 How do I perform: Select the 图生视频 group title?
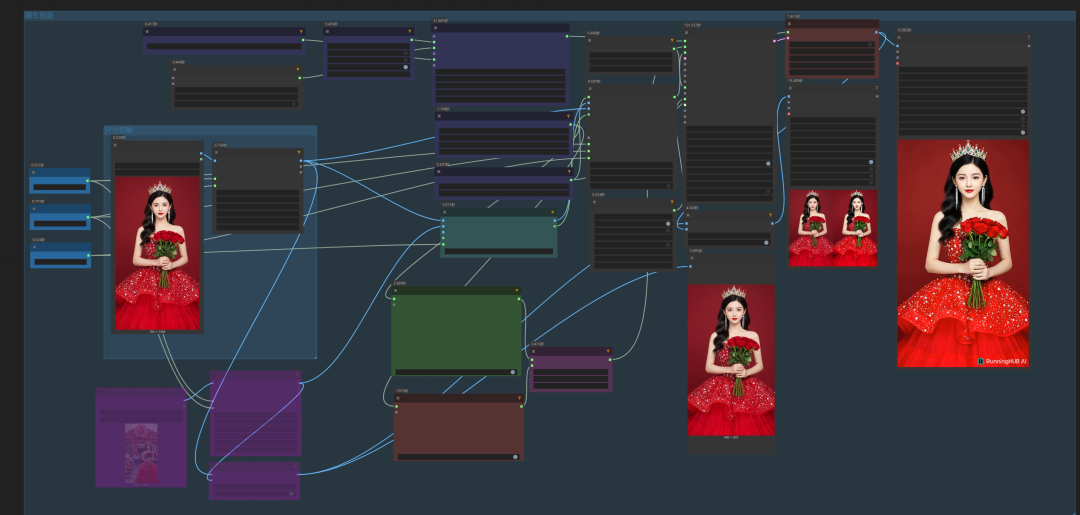click(x=39, y=15)
